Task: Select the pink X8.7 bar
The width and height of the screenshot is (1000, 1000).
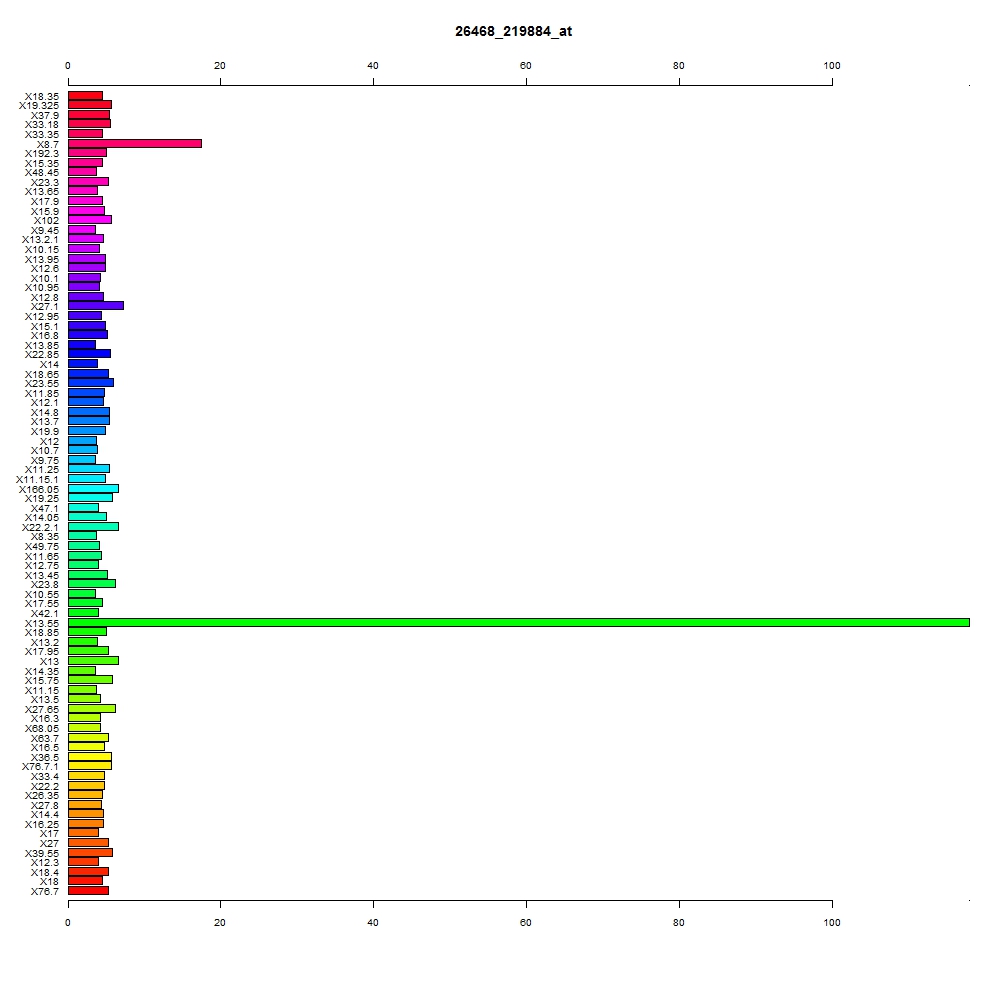Action: click(x=135, y=143)
